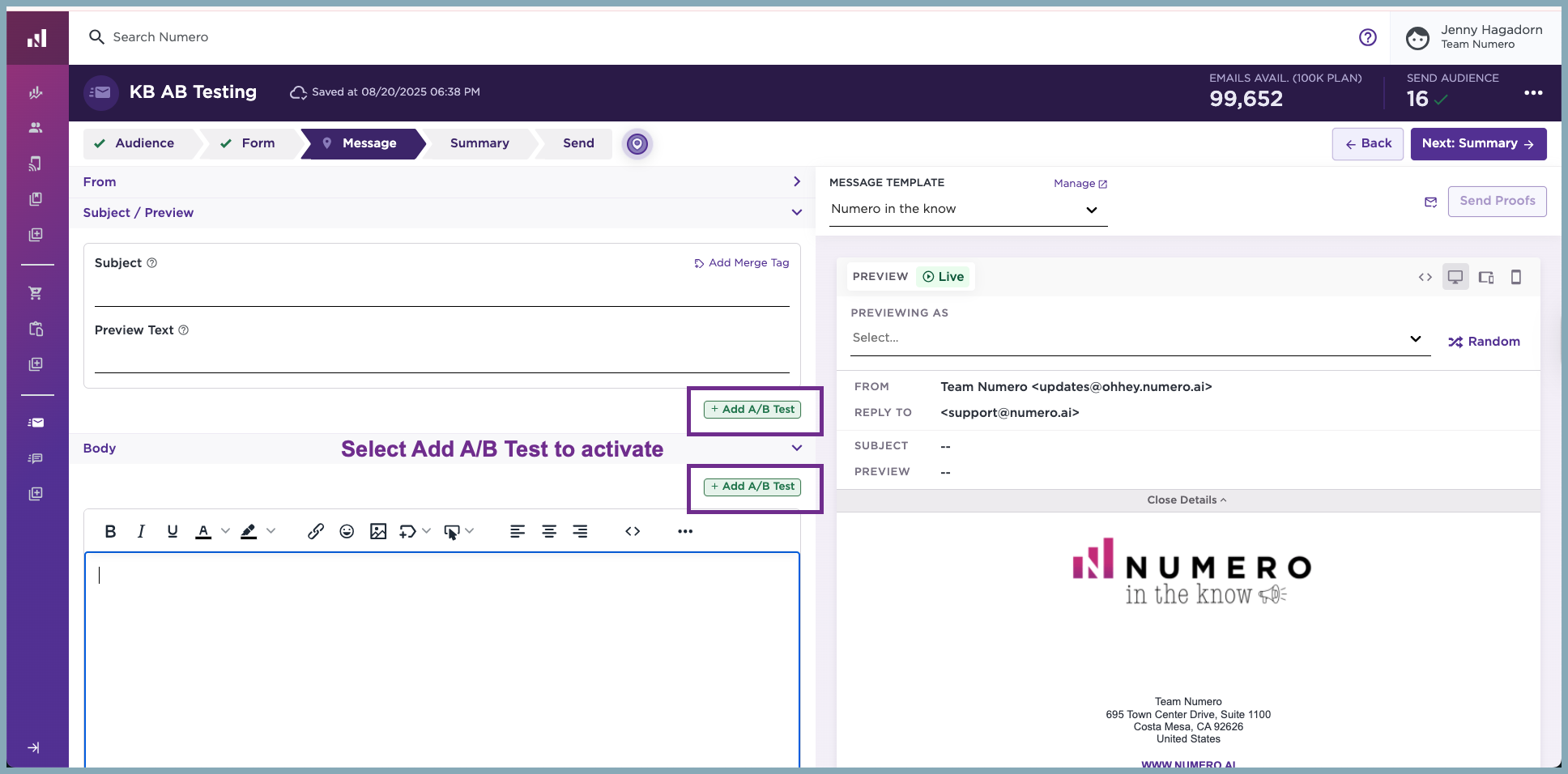Screen dimensions: 1568x774
Task: Go to the Send step
Action: point(575,143)
